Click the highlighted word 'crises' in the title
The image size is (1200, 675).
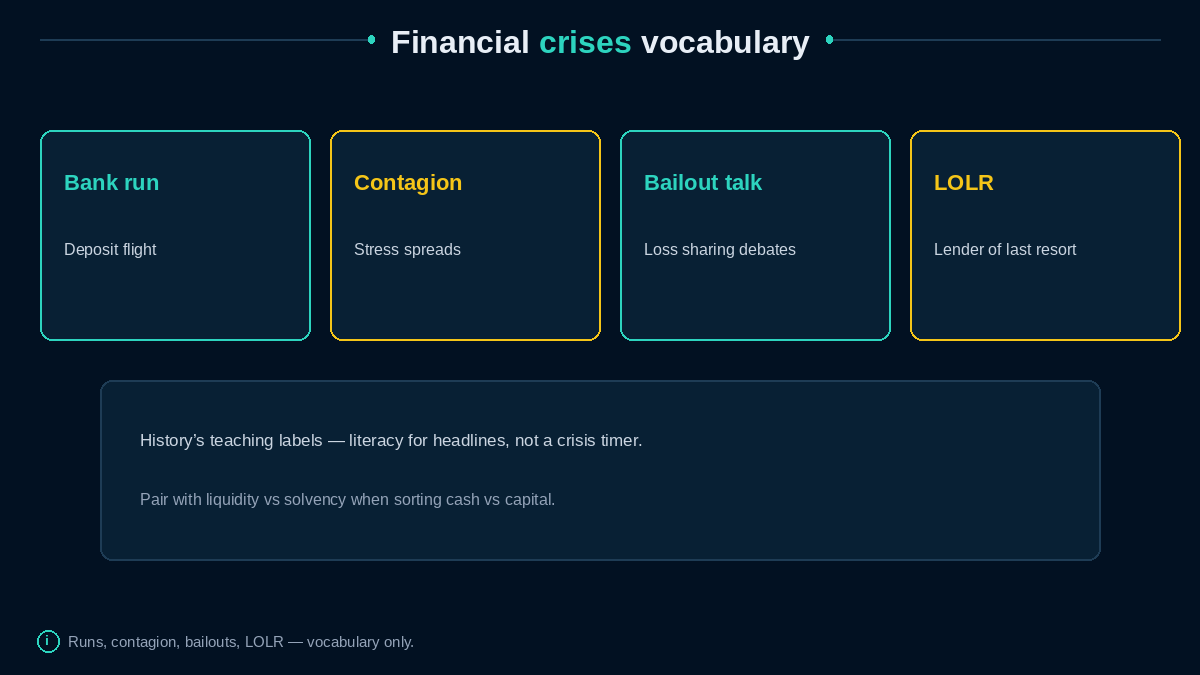[x=585, y=42]
